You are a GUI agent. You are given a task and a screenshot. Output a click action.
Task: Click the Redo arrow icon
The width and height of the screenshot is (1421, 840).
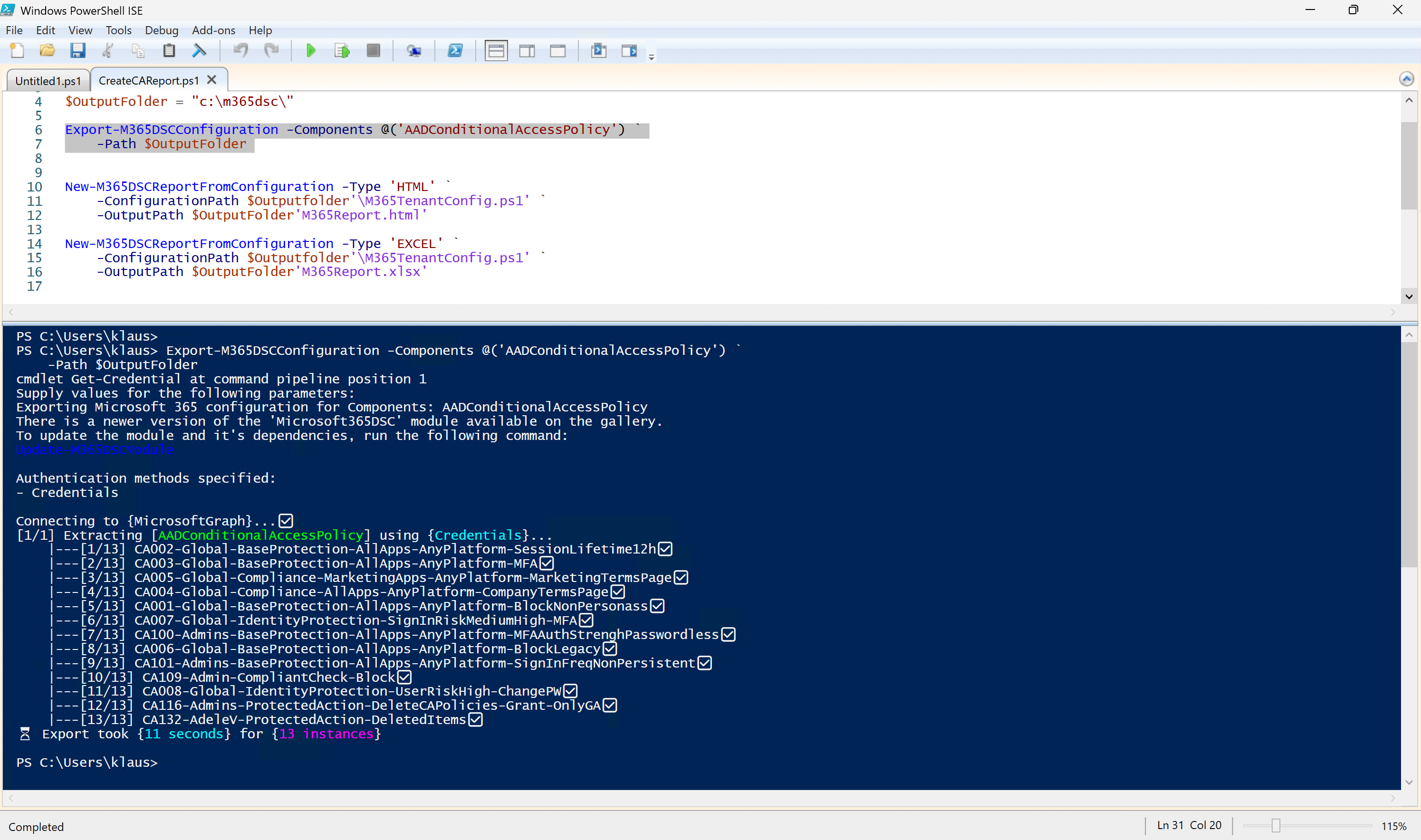tap(272, 51)
